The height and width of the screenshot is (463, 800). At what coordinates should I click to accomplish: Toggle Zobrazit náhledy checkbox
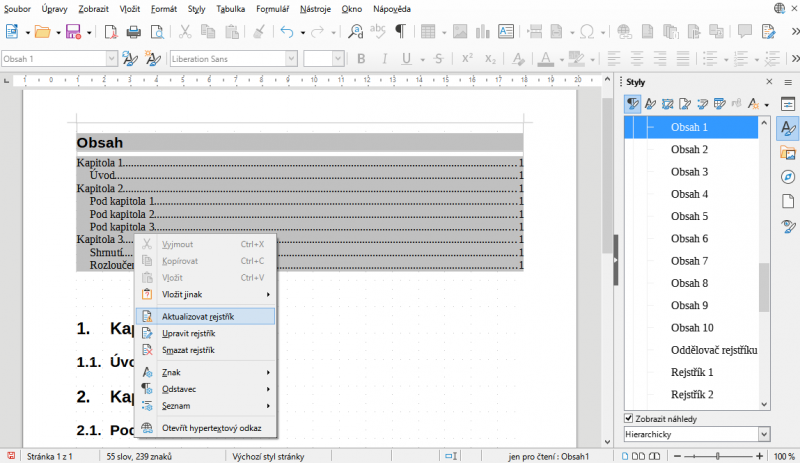coord(629,418)
